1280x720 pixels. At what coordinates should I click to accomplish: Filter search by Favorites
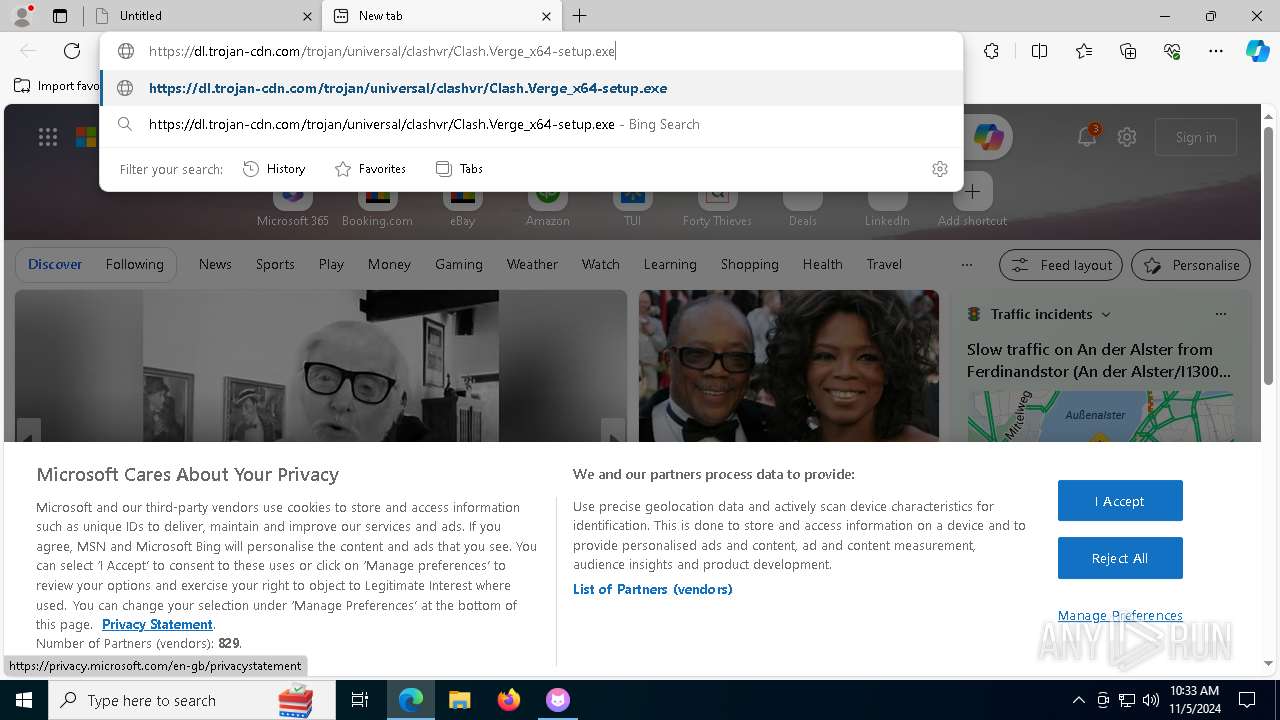coord(370,169)
